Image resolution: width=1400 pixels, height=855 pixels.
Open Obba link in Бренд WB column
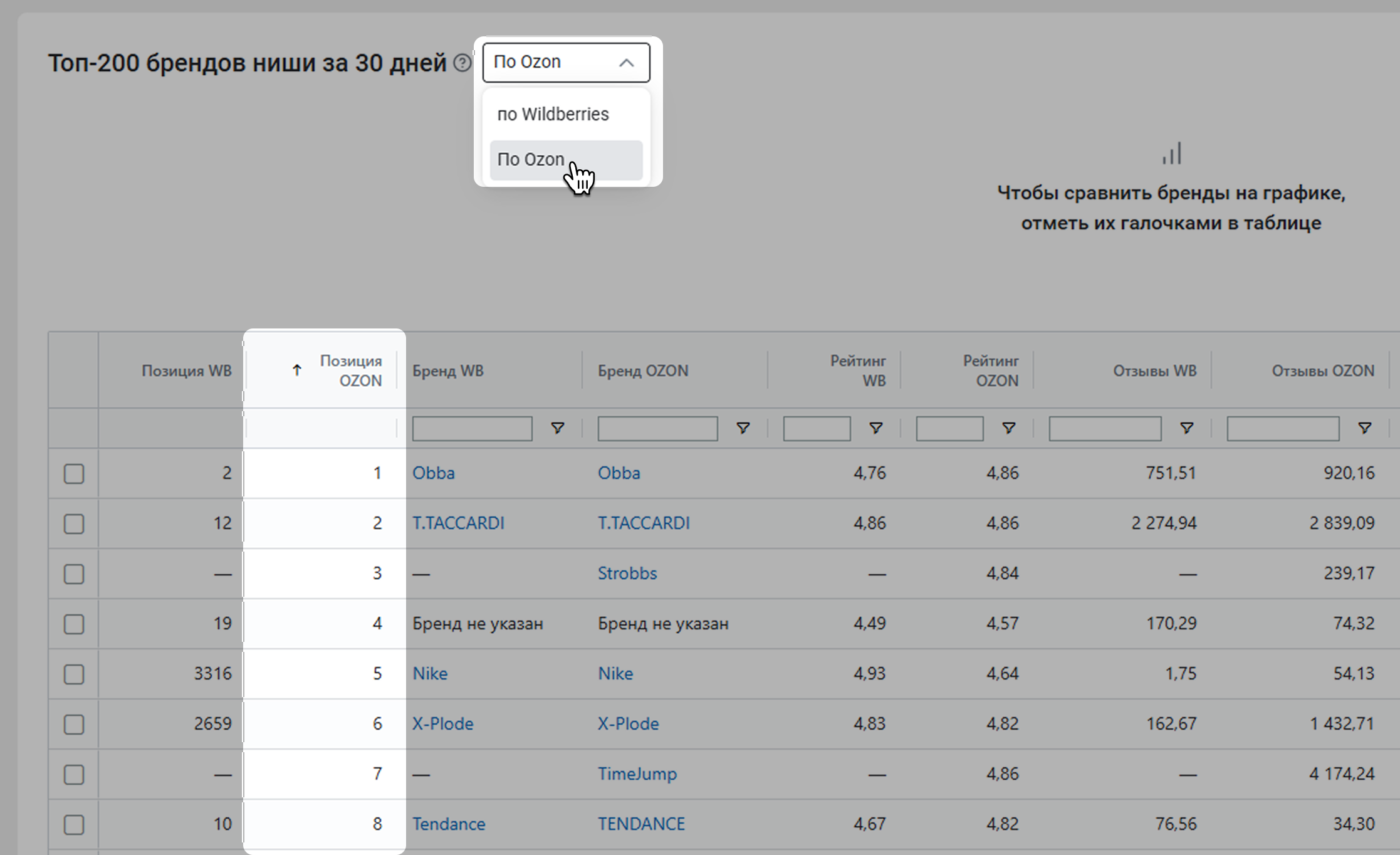[433, 473]
